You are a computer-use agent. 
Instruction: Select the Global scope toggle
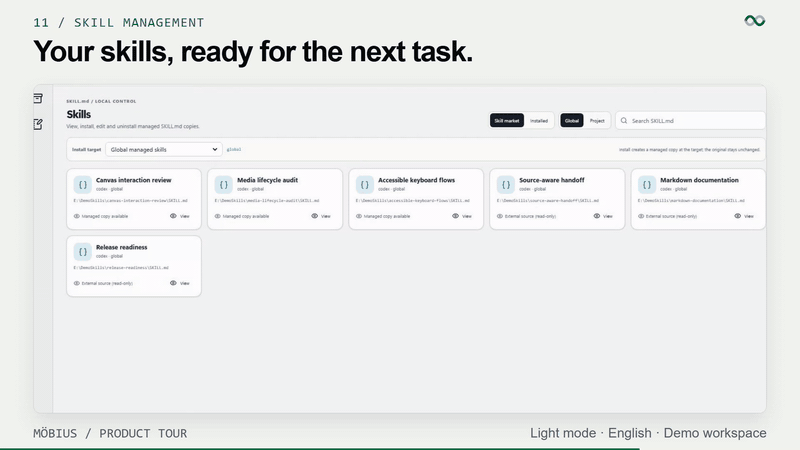click(572, 121)
